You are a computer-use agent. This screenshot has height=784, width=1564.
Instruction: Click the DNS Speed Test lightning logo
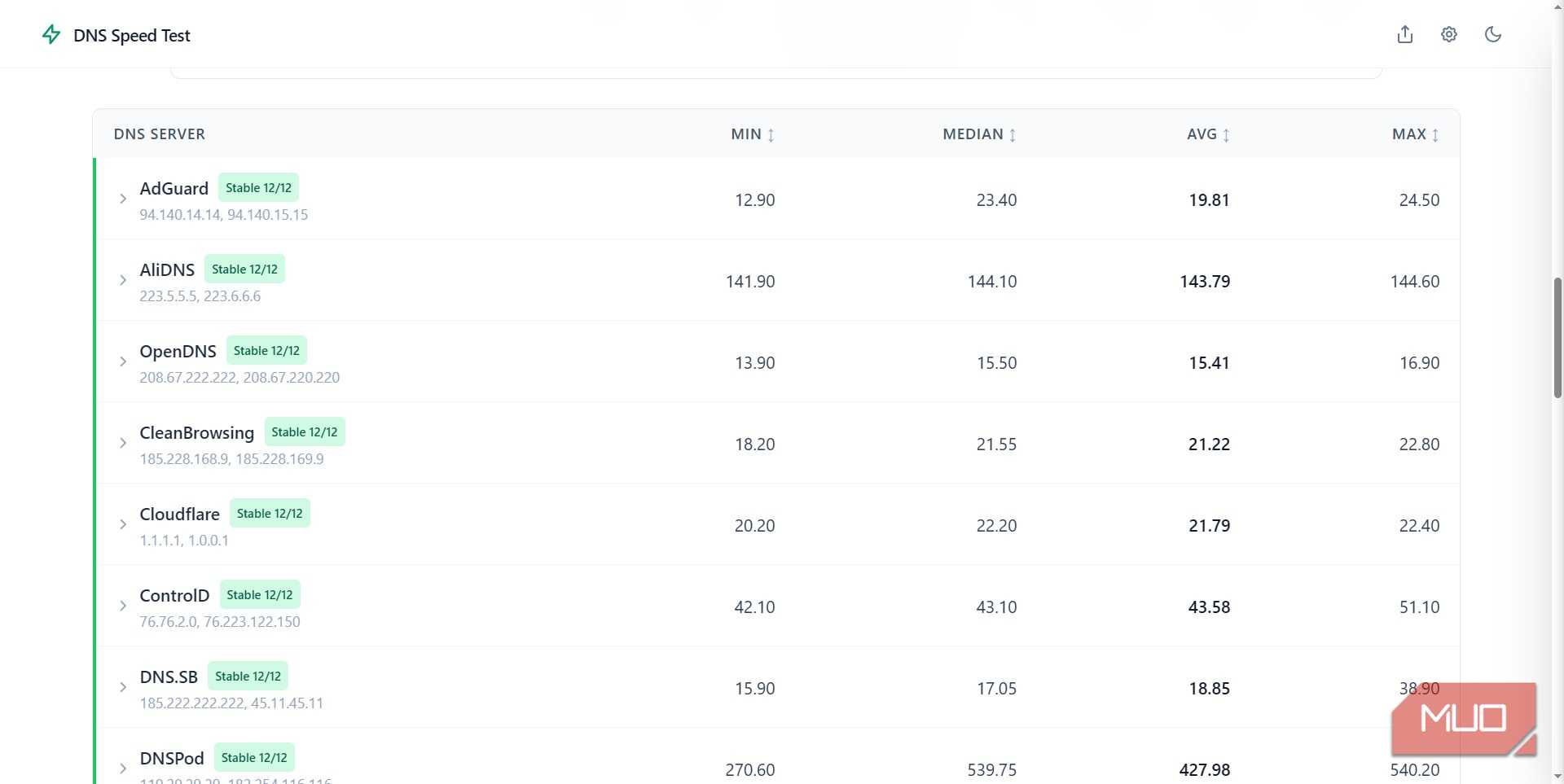(x=51, y=34)
